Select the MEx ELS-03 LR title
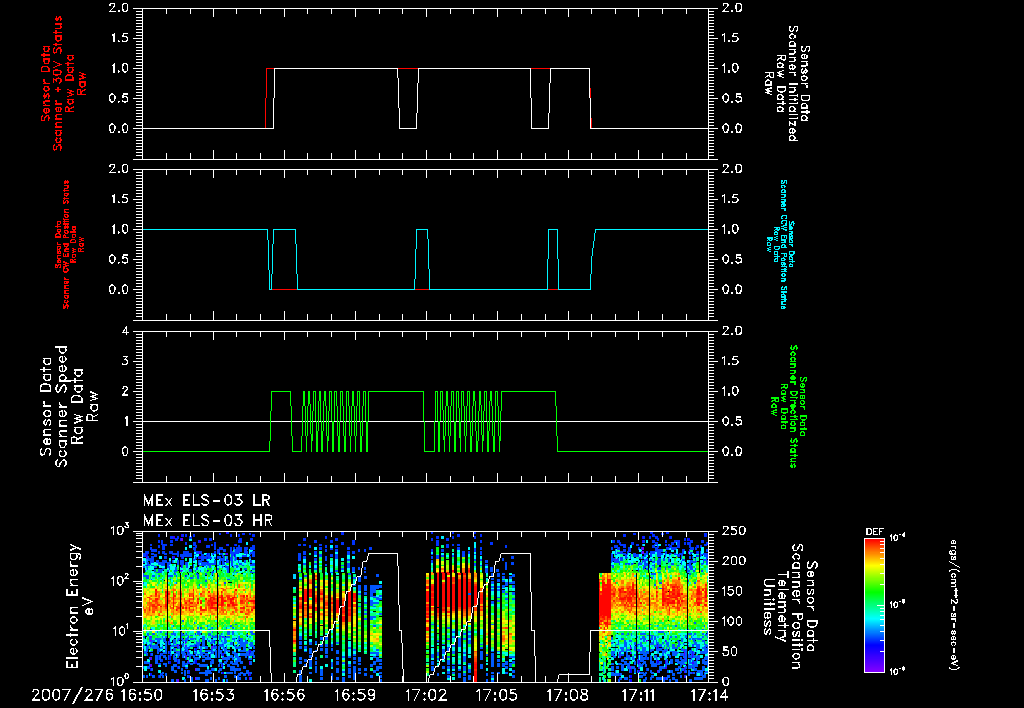 (x=206, y=501)
